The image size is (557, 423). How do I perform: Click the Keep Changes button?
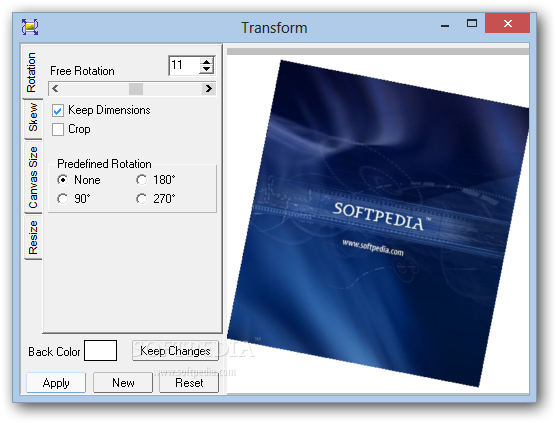tap(175, 351)
